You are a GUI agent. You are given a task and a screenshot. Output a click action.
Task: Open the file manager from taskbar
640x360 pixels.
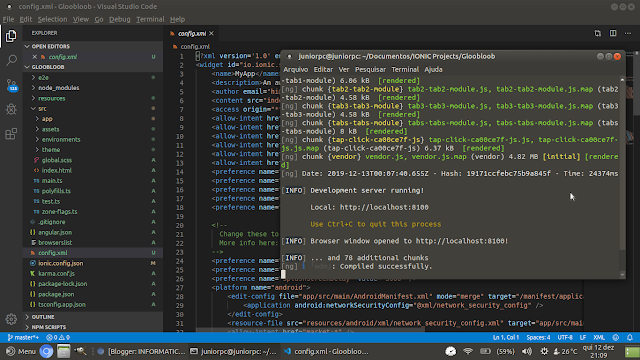tap(63, 351)
